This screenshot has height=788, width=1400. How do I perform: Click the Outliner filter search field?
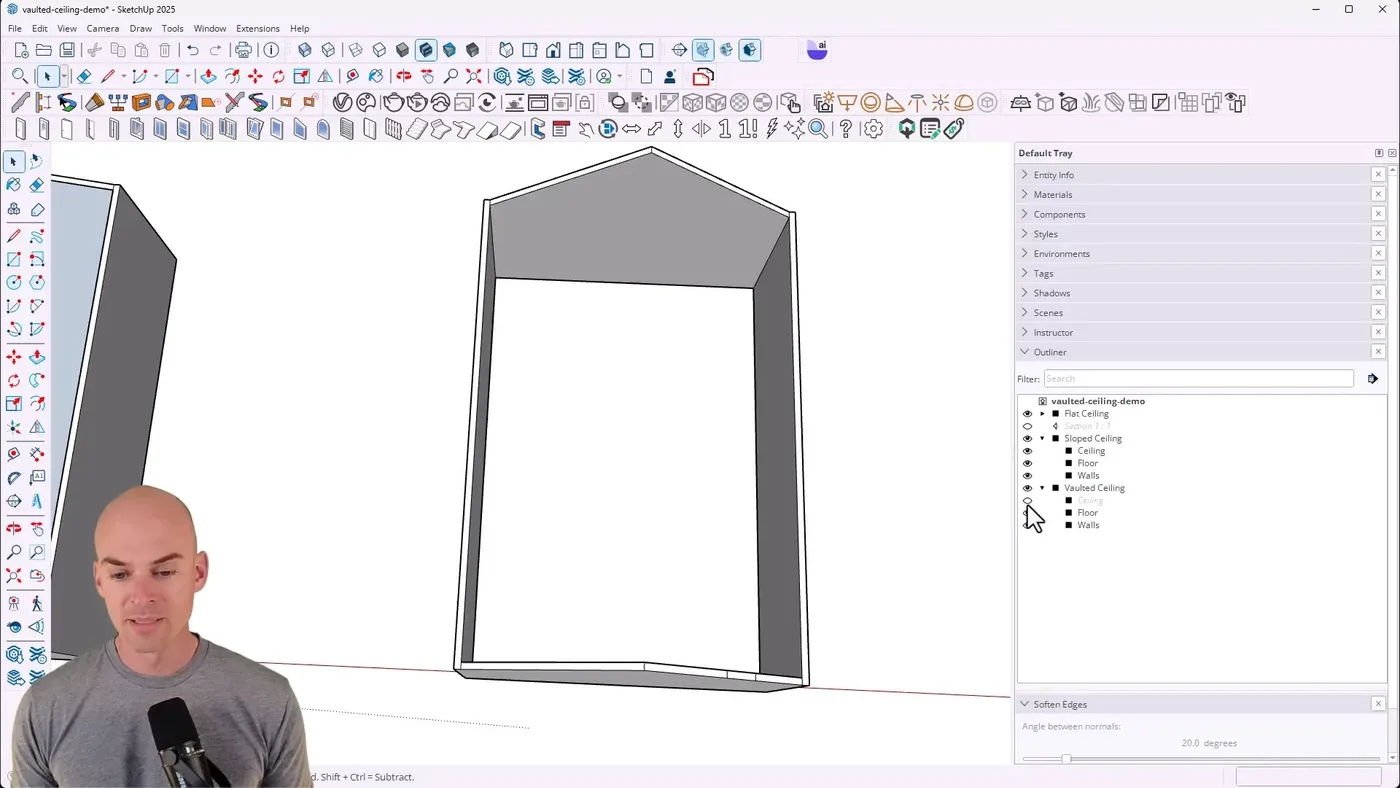1198,379
